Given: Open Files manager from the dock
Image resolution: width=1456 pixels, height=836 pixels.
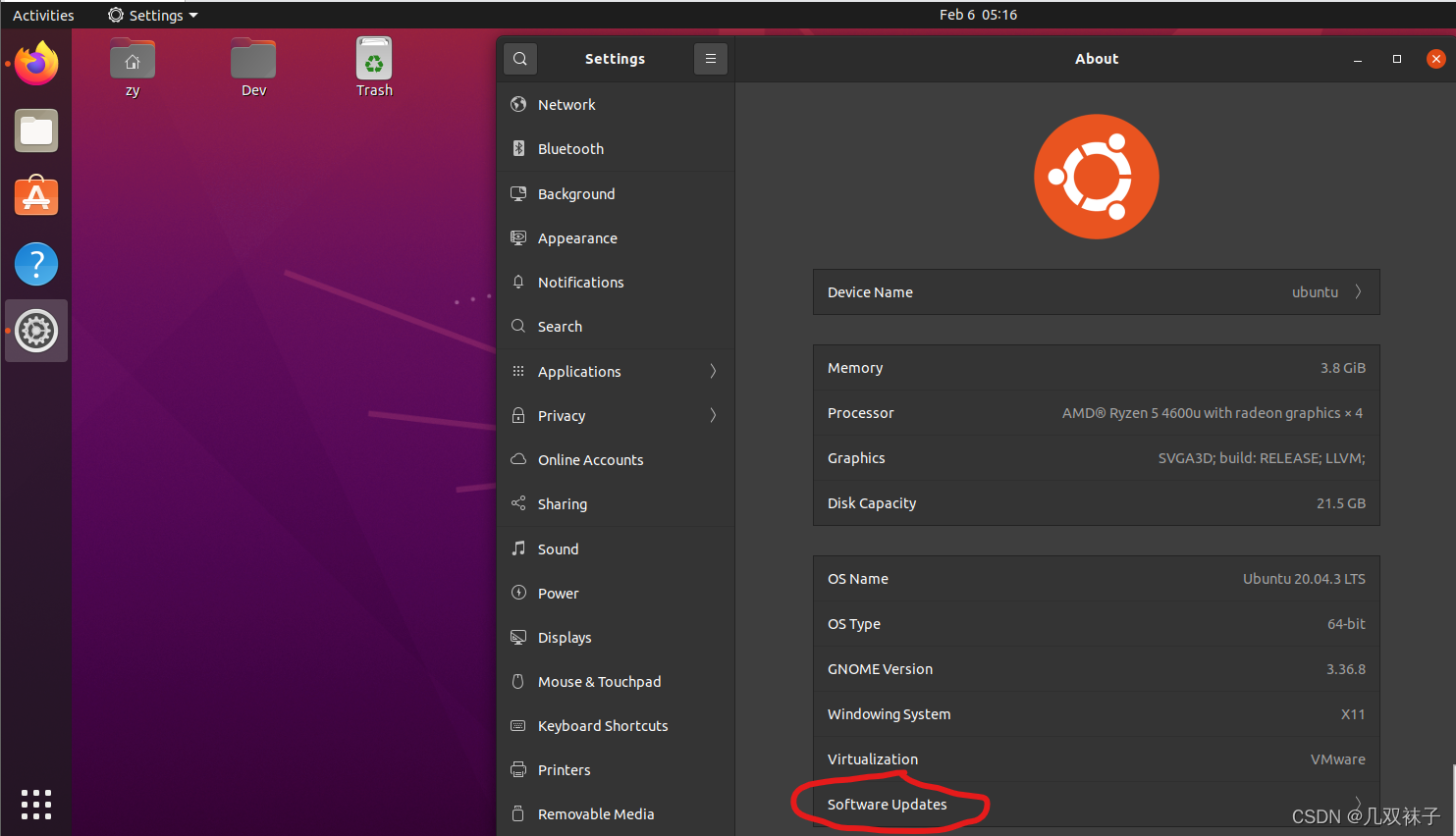Looking at the screenshot, I should pos(36,131).
